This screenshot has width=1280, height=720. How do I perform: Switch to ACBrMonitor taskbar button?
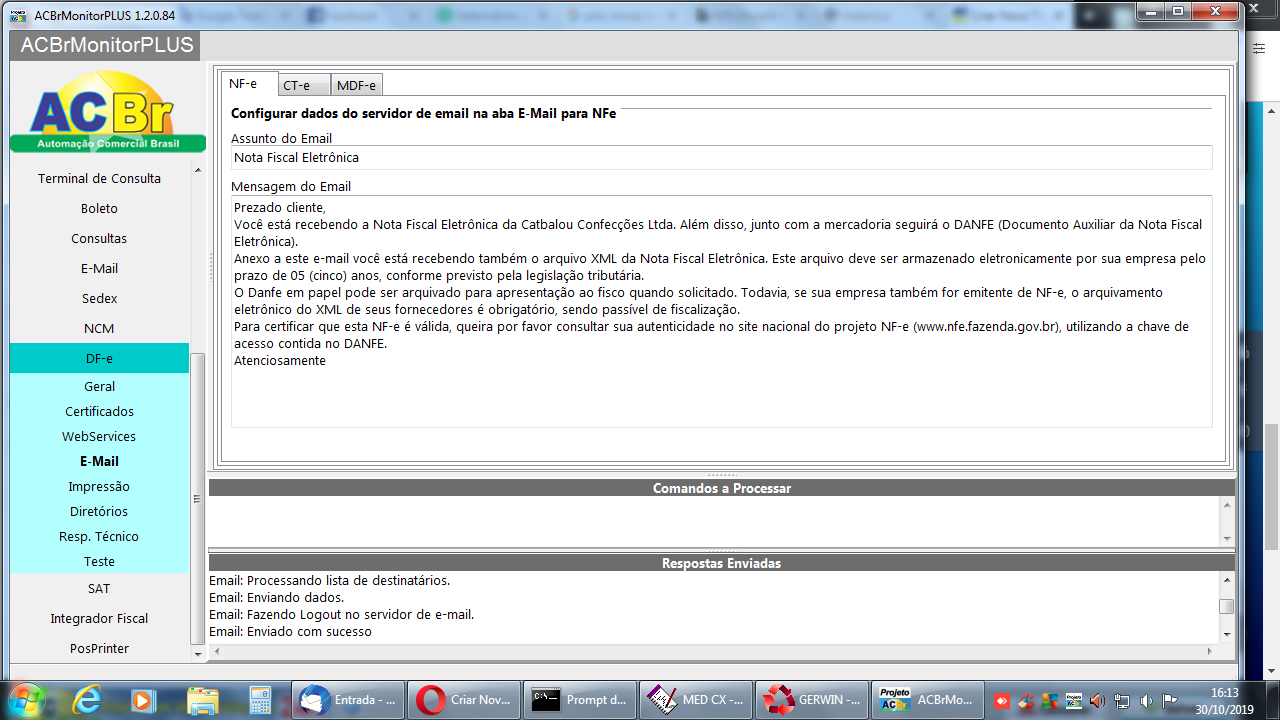[x=929, y=700]
